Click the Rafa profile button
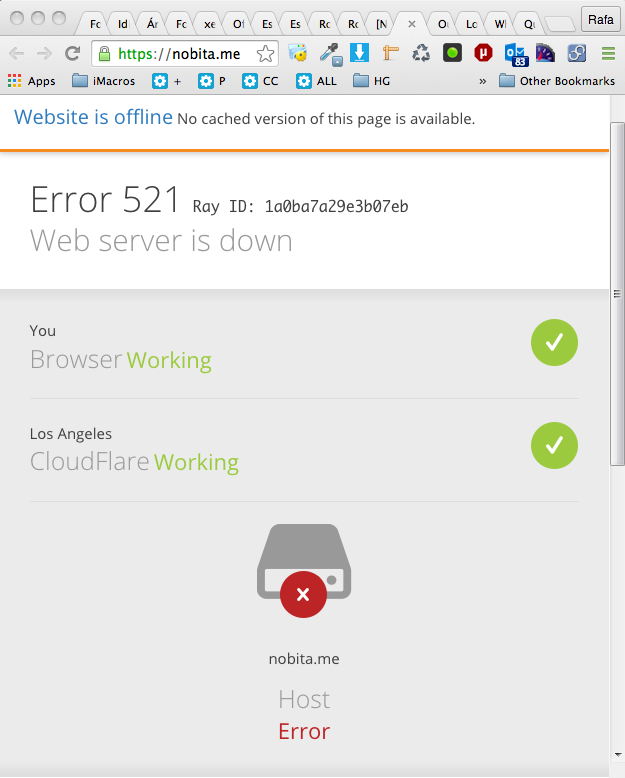This screenshot has height=778, width=625. point(601,20)
